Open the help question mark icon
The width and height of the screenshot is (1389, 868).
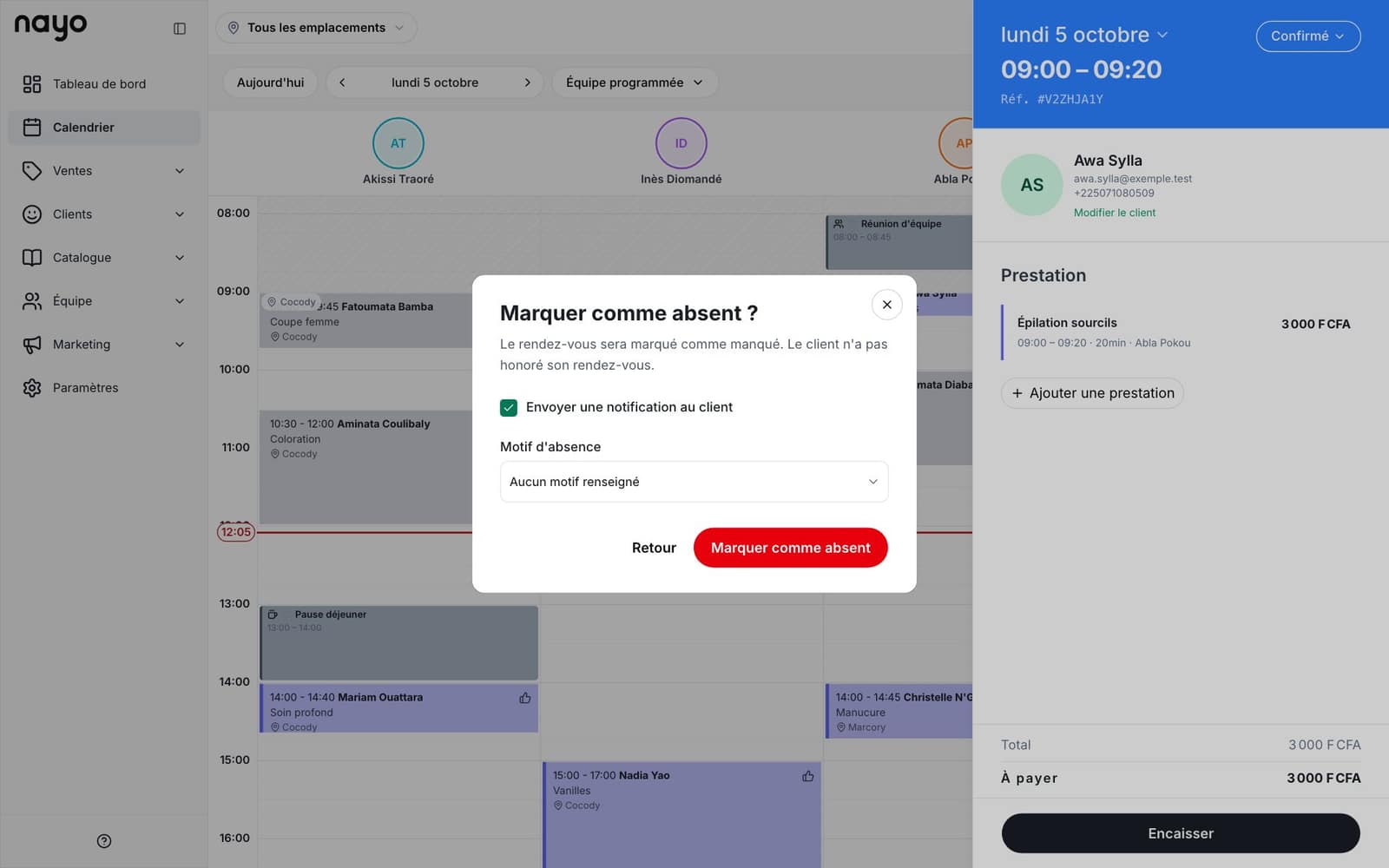click(x=104, y=840)
